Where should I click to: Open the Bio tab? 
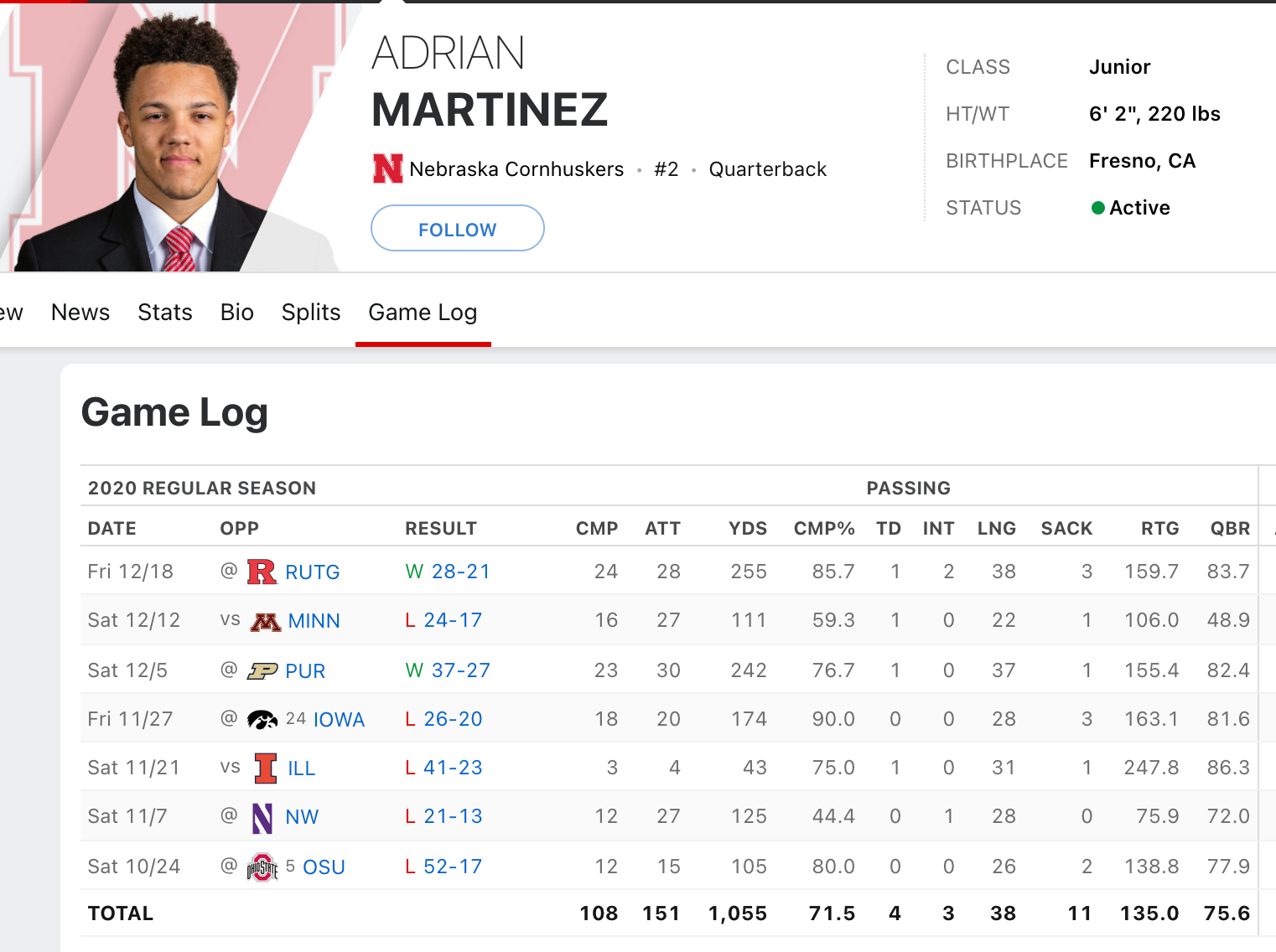[237, 313]
